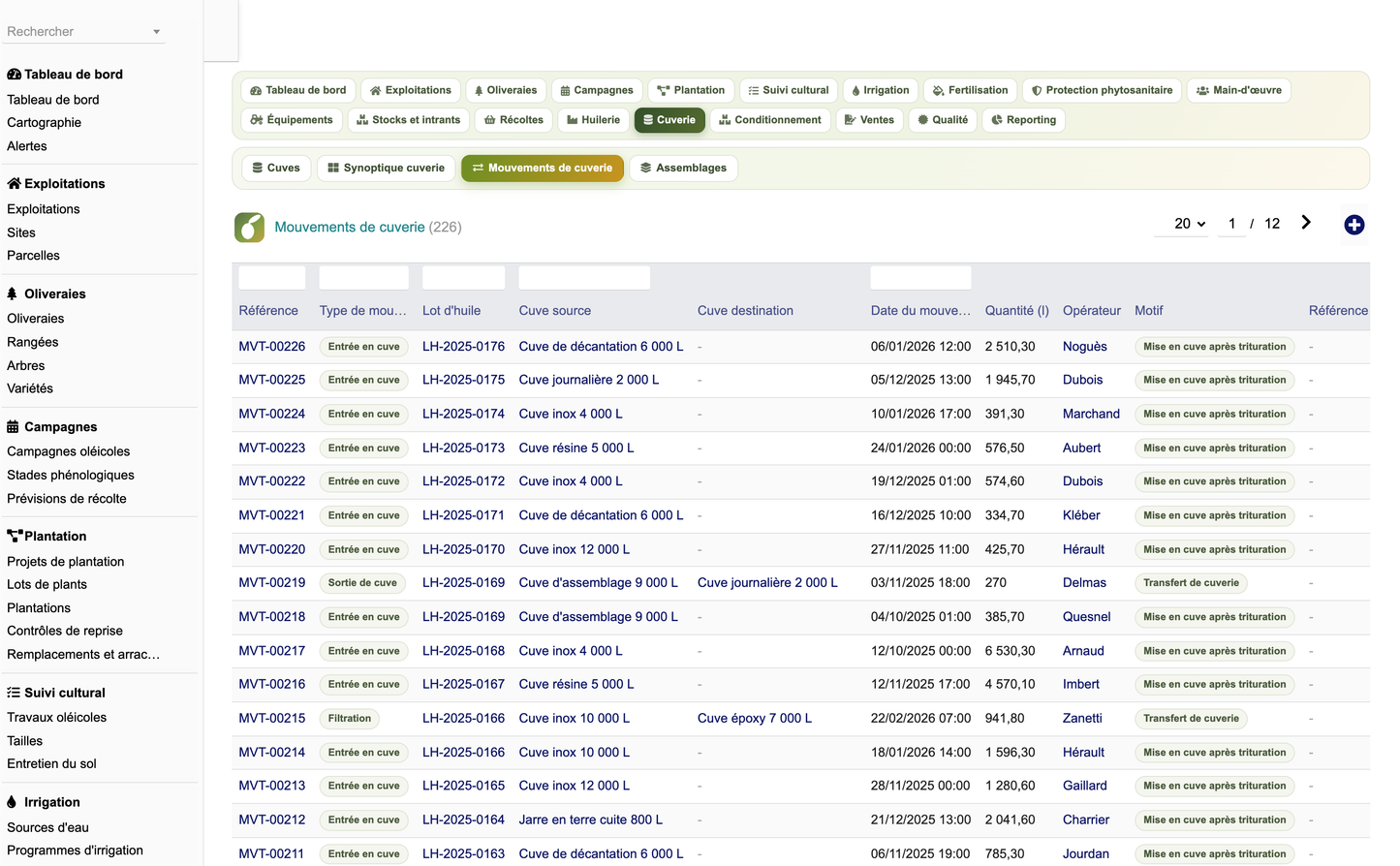Sort by Motif column header

tap(1149, 311)
